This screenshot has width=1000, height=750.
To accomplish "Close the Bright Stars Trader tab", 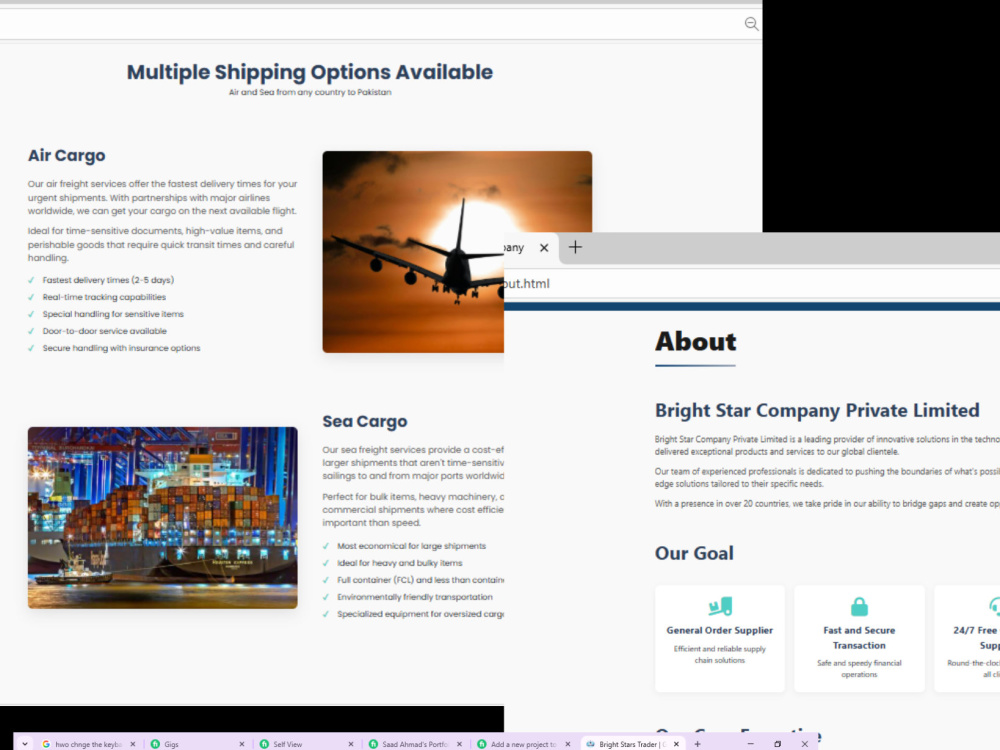I will (x=677, y=744).
